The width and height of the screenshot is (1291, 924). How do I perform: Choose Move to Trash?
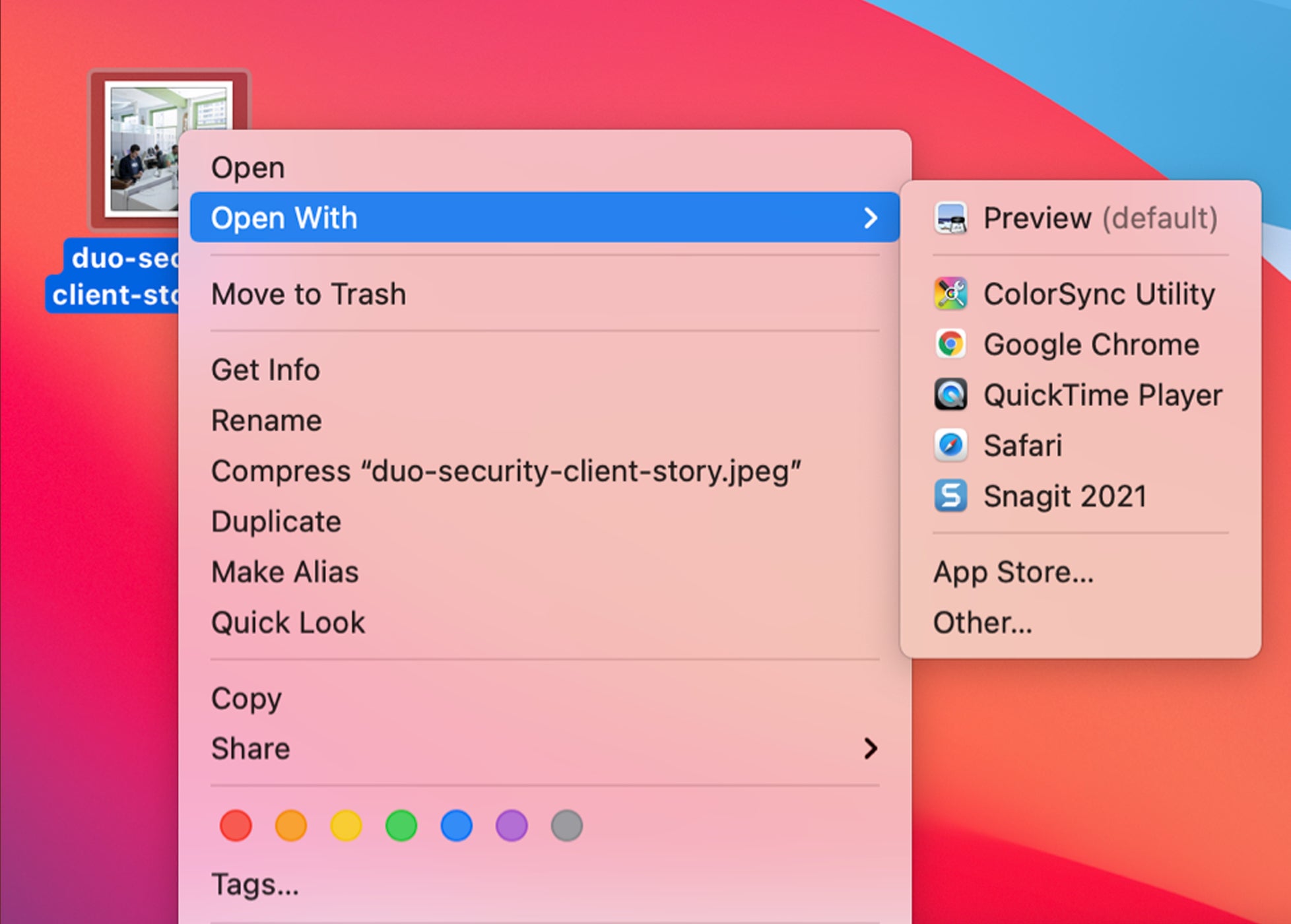pyautogui.click(x=545, y=294)
